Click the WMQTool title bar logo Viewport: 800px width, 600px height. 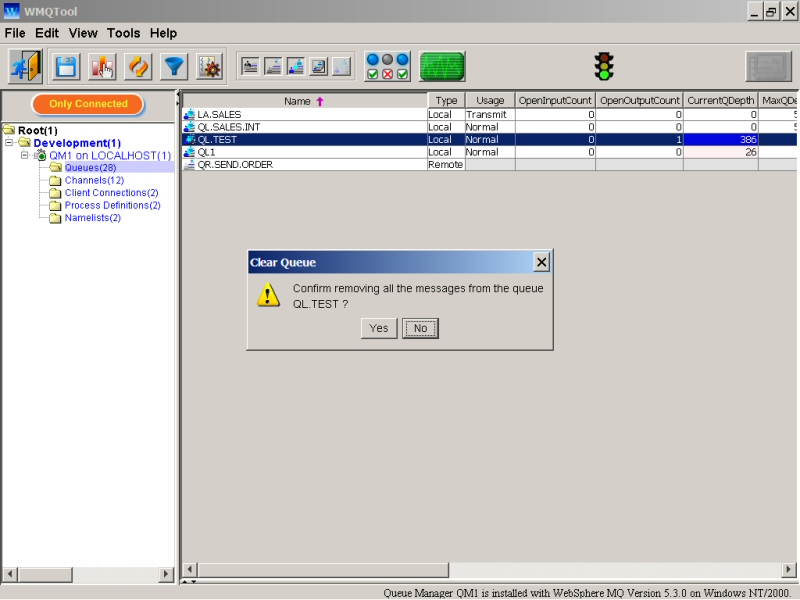click(x=11, y=11)
